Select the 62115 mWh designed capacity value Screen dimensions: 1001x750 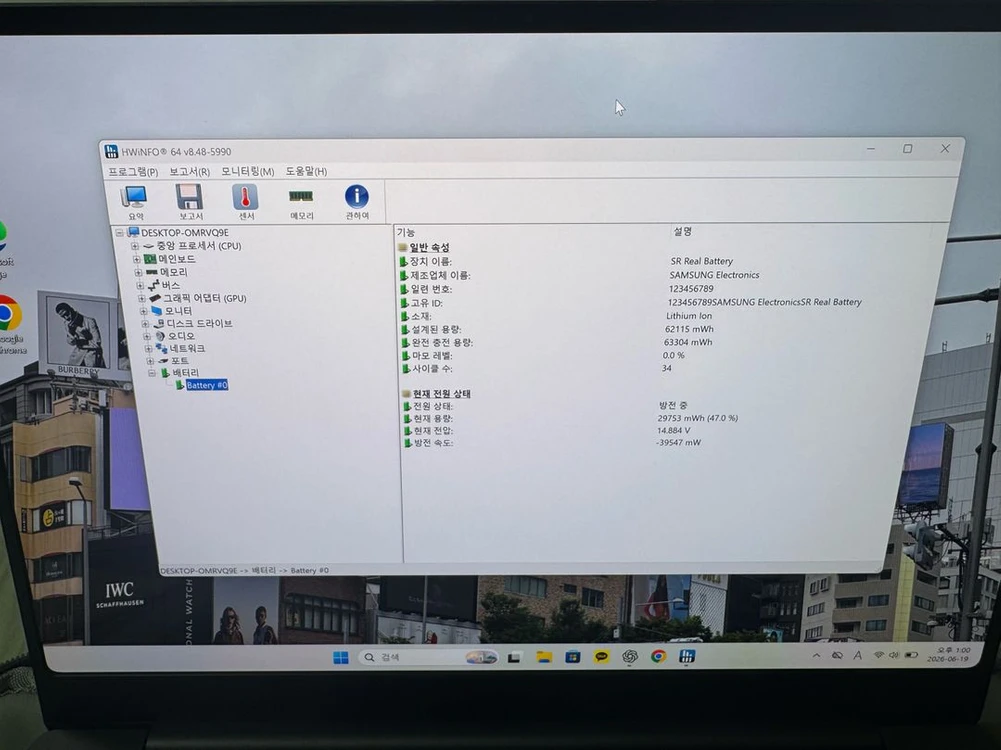pos(689,329)
